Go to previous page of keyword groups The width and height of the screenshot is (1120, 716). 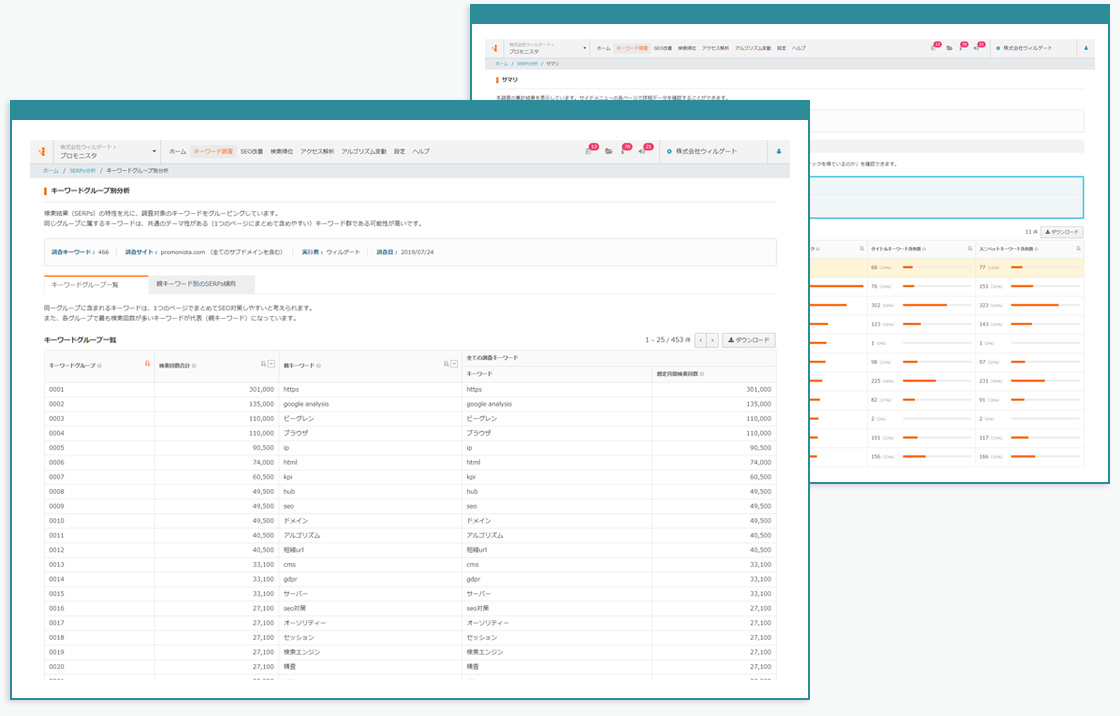click(x=701, y=340)
